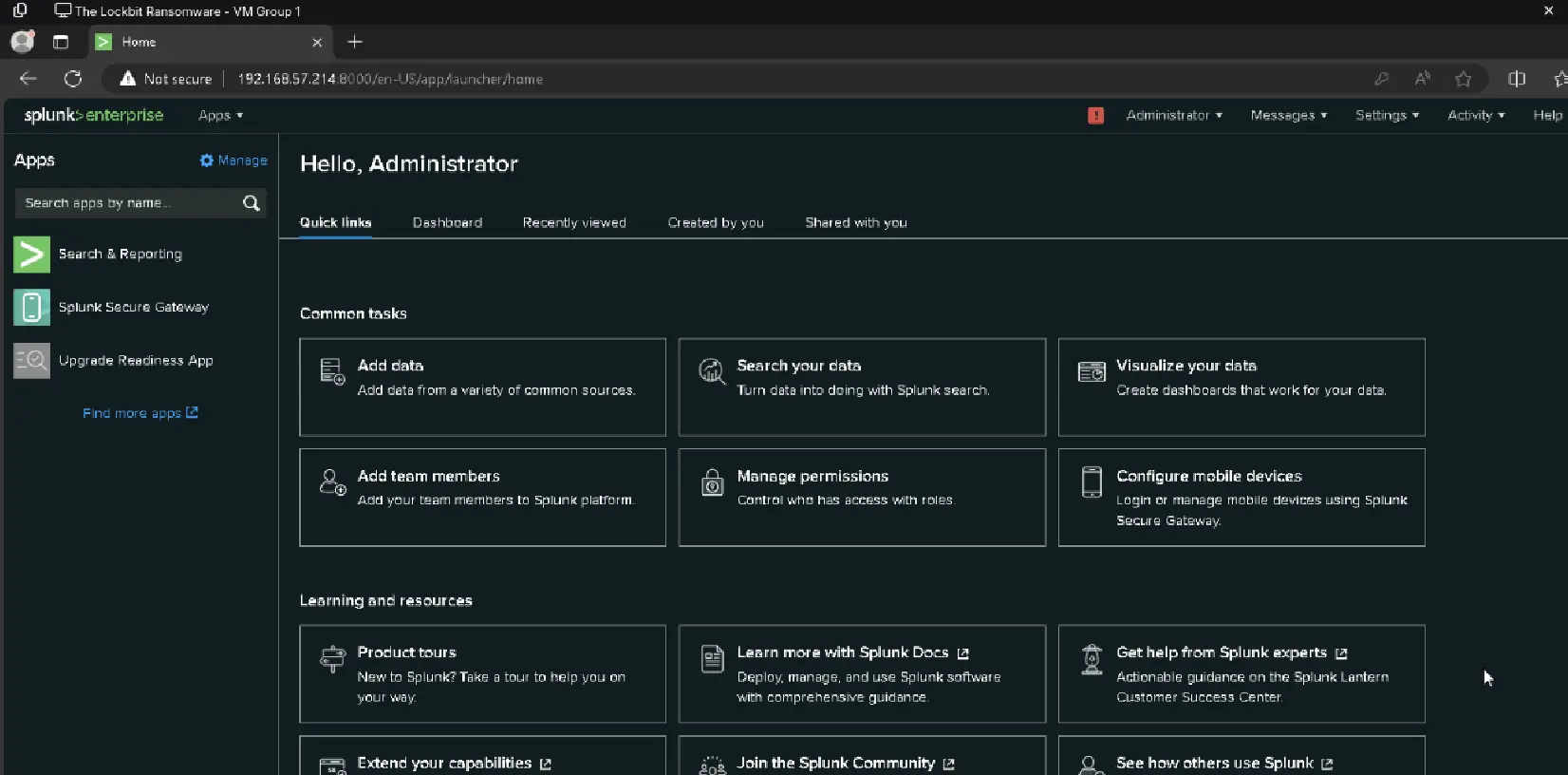Click the Add data icon
1568x775 pixels.
tap(332, 371)
